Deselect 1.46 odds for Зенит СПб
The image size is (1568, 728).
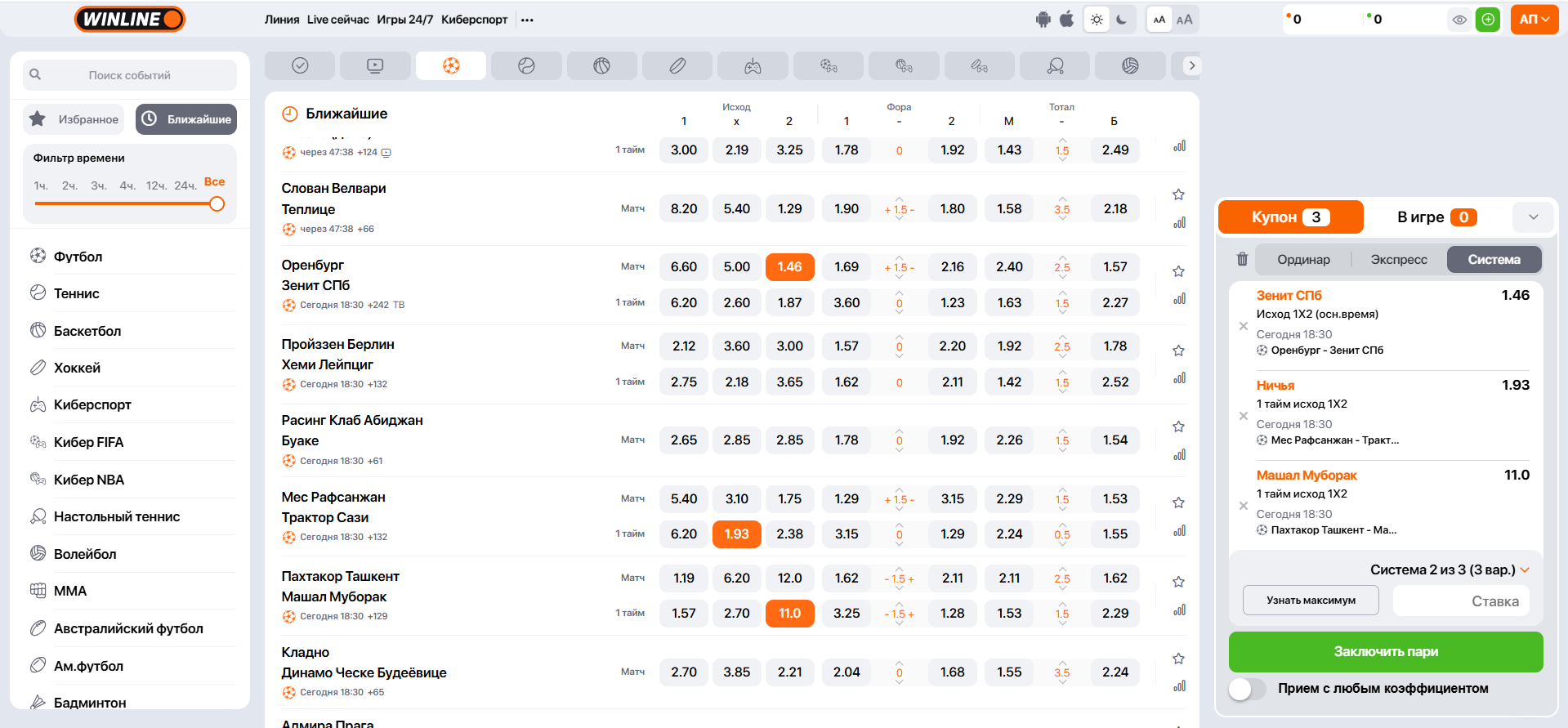tap(789, 267)
